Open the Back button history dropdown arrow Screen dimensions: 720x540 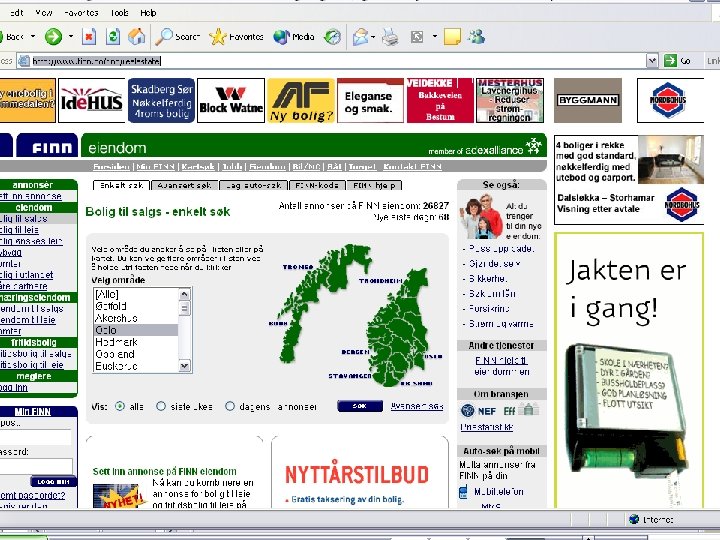click(x=33, y=36)
